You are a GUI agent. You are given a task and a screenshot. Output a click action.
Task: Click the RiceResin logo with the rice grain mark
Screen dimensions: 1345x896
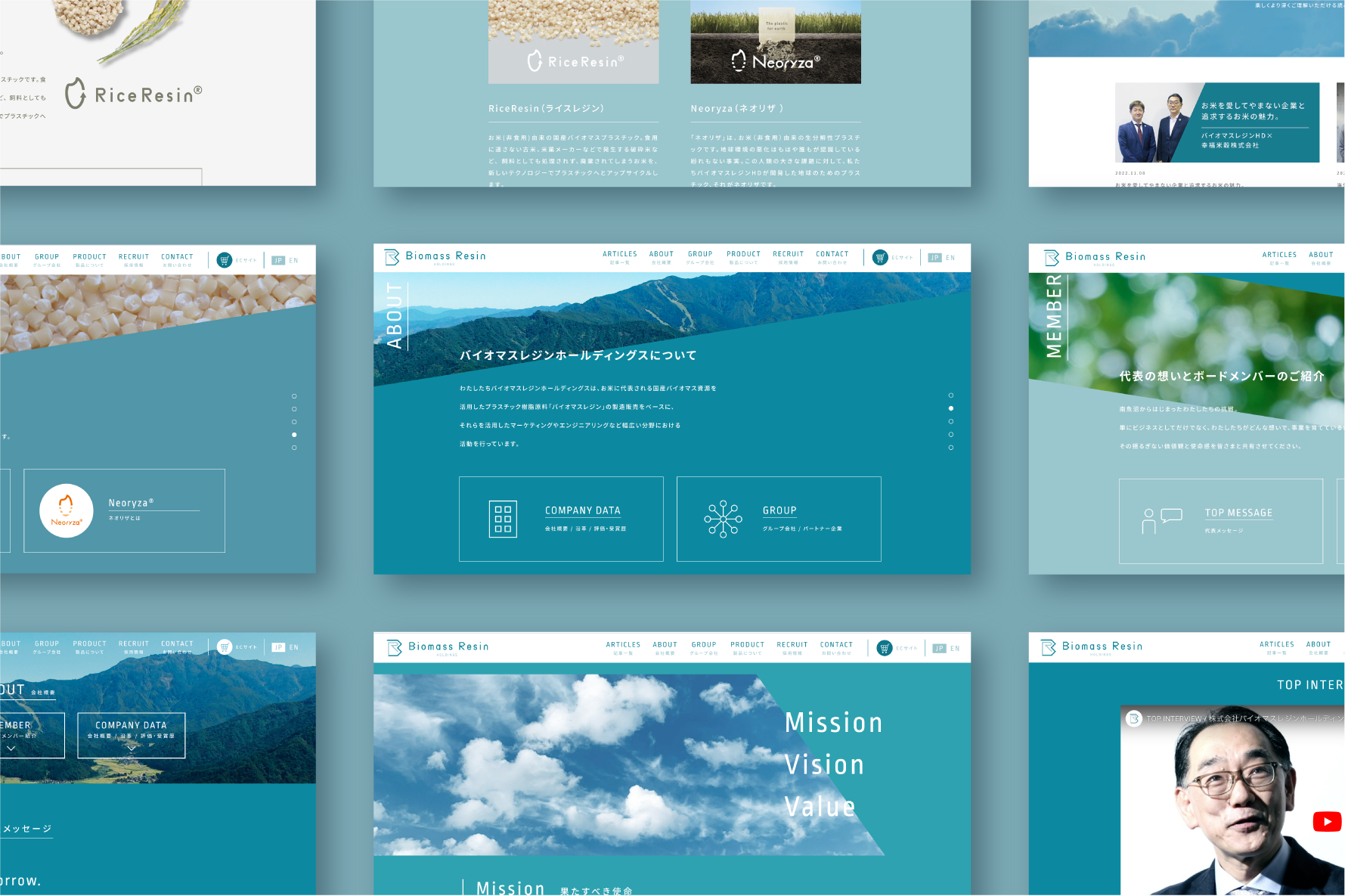(134, 94)
